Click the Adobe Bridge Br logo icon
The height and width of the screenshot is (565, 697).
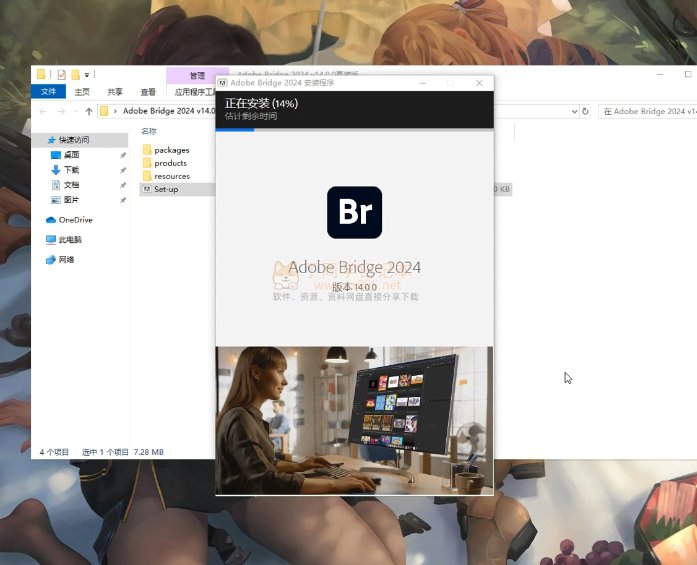pyautogui.click(x=354, y=212)
